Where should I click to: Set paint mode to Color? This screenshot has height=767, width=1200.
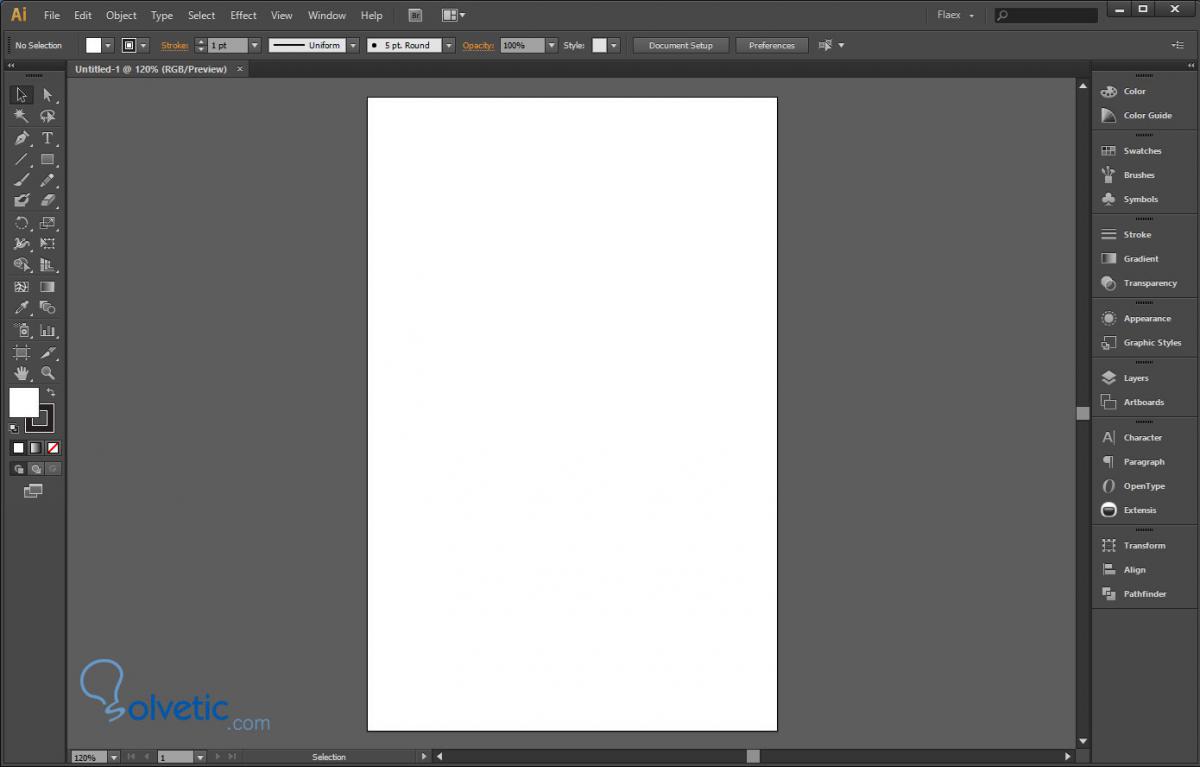click(18, 448)
